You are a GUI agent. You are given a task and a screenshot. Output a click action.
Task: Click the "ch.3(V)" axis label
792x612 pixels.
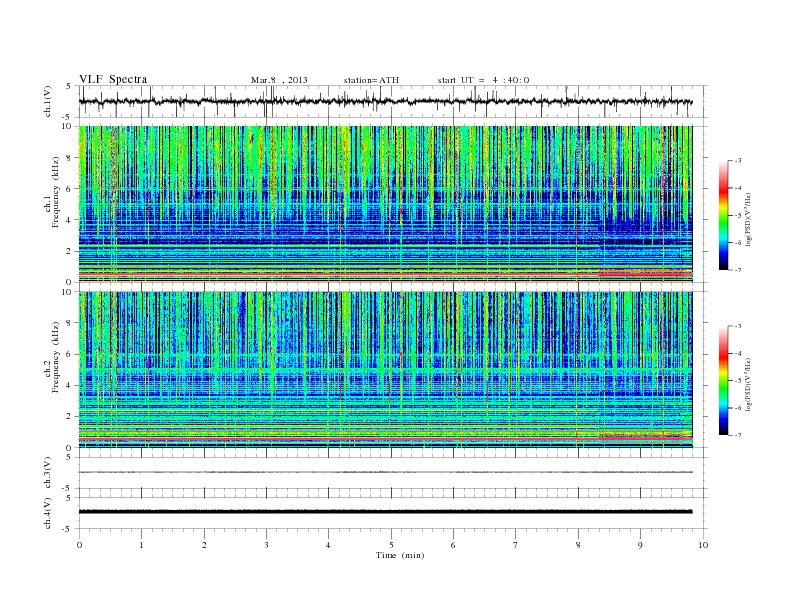[48, 473]
